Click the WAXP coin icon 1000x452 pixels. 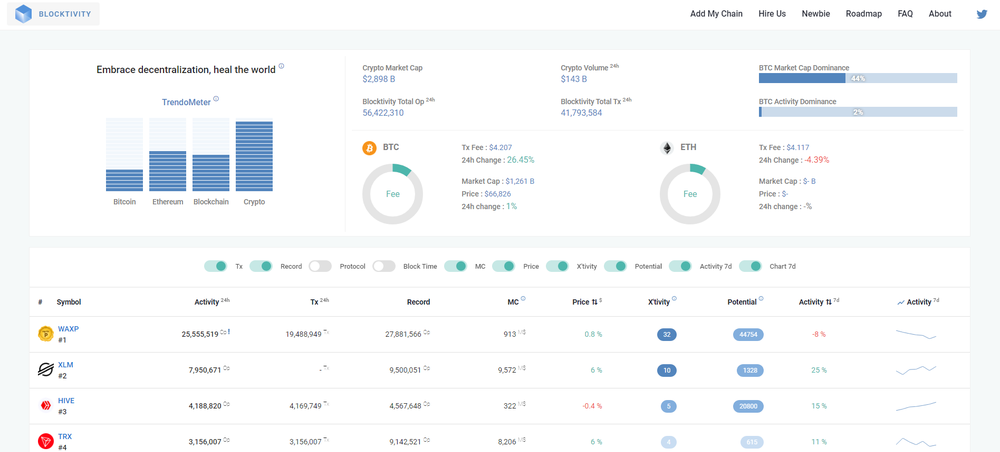[x=45, y=333]
